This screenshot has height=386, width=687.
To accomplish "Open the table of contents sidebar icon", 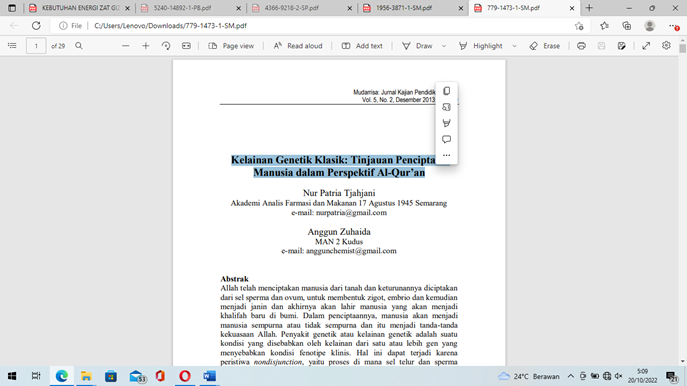I will click(12, 46).
